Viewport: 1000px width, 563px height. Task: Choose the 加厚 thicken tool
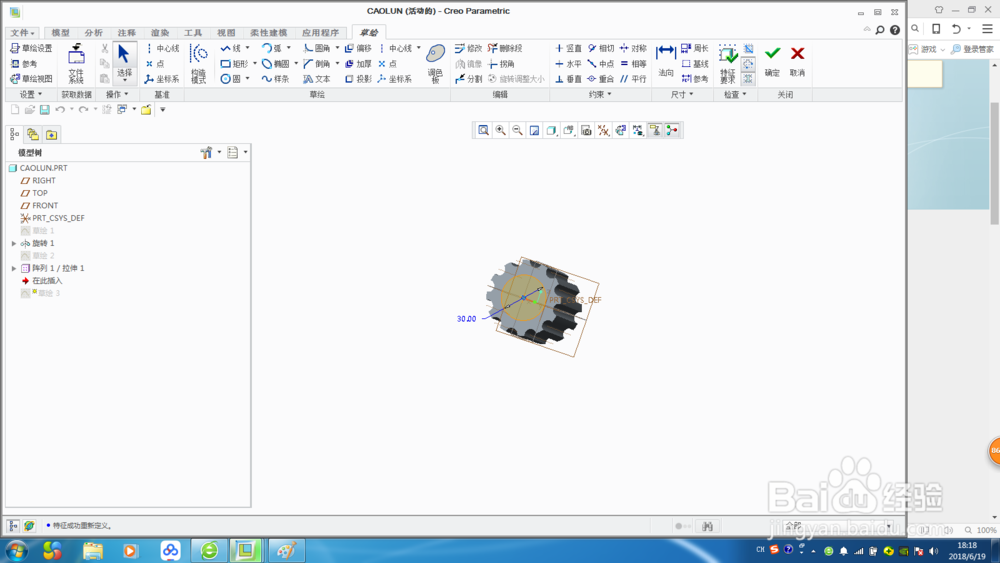pos(358,64)
